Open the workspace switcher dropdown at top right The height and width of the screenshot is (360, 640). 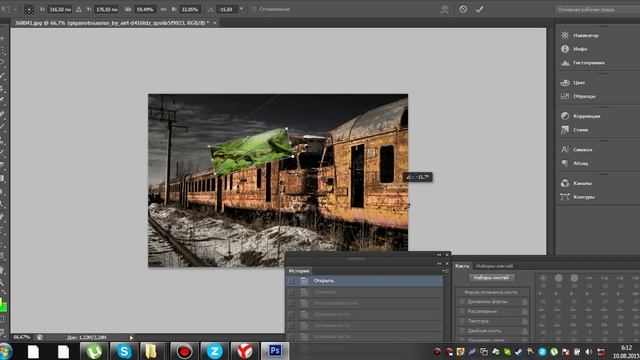[x=597, y=9]
